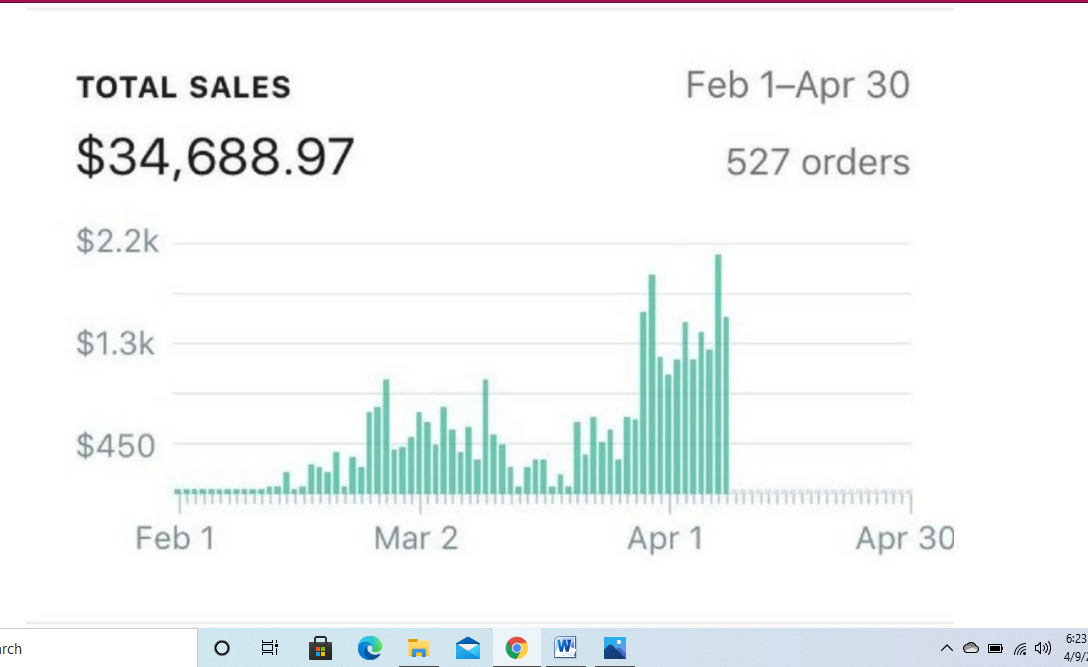Click the TOTAL SALES heading
1088x667 pixels.
(x=183, y=87)
